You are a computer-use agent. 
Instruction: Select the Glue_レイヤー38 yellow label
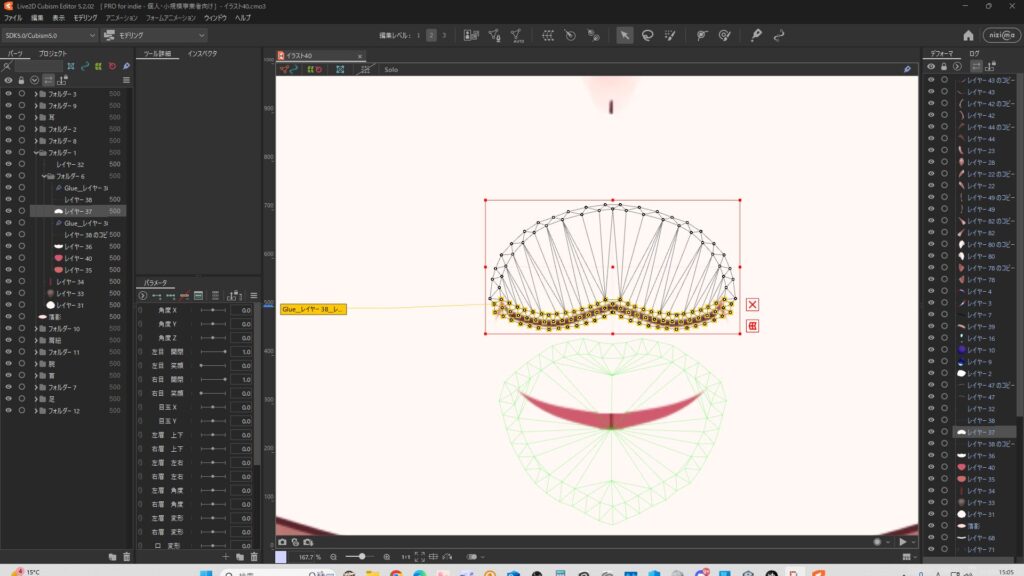pyautogui.click(x=313, y=309)
